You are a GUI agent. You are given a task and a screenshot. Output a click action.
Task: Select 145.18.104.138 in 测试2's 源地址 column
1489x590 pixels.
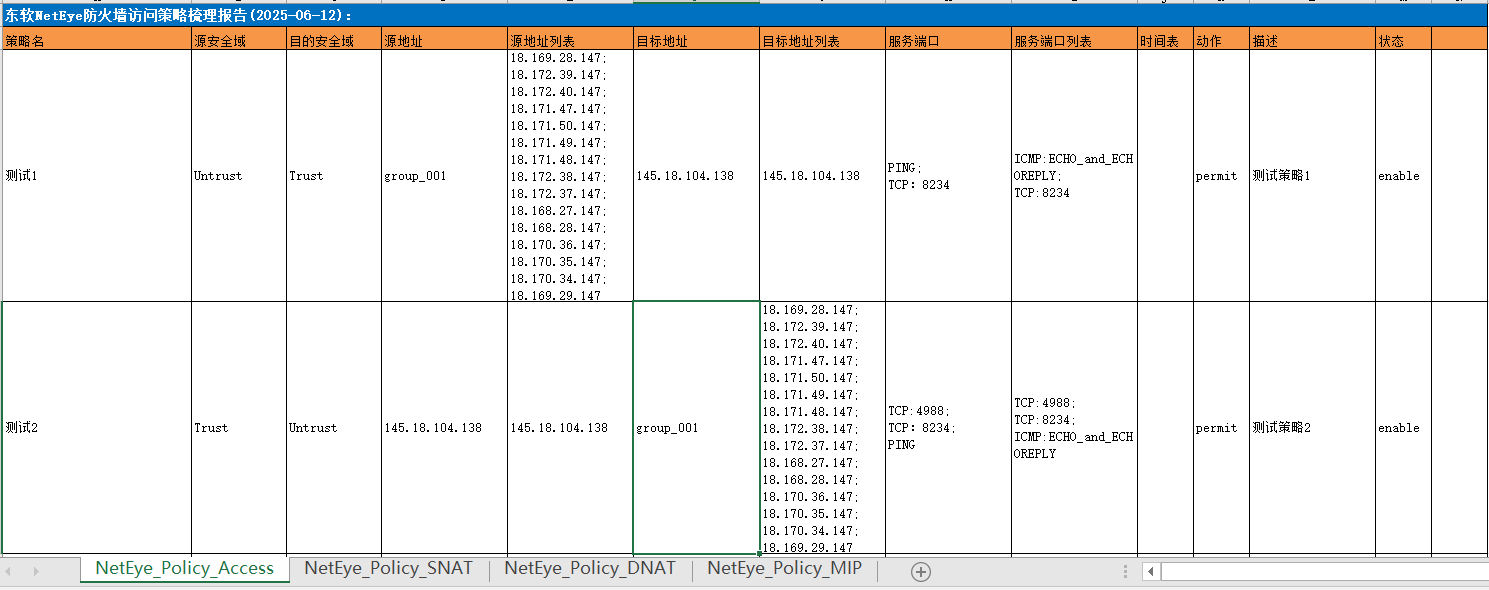tap(444, 428)
